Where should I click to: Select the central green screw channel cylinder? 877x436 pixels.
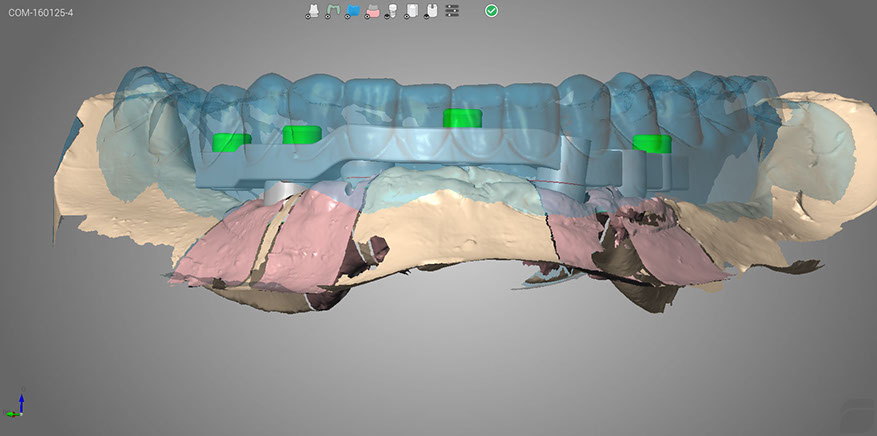462,119
